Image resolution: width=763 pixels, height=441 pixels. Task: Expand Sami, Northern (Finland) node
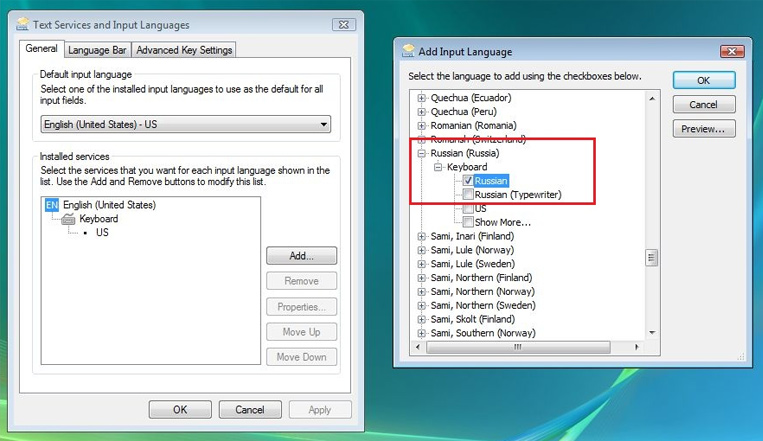422,278
